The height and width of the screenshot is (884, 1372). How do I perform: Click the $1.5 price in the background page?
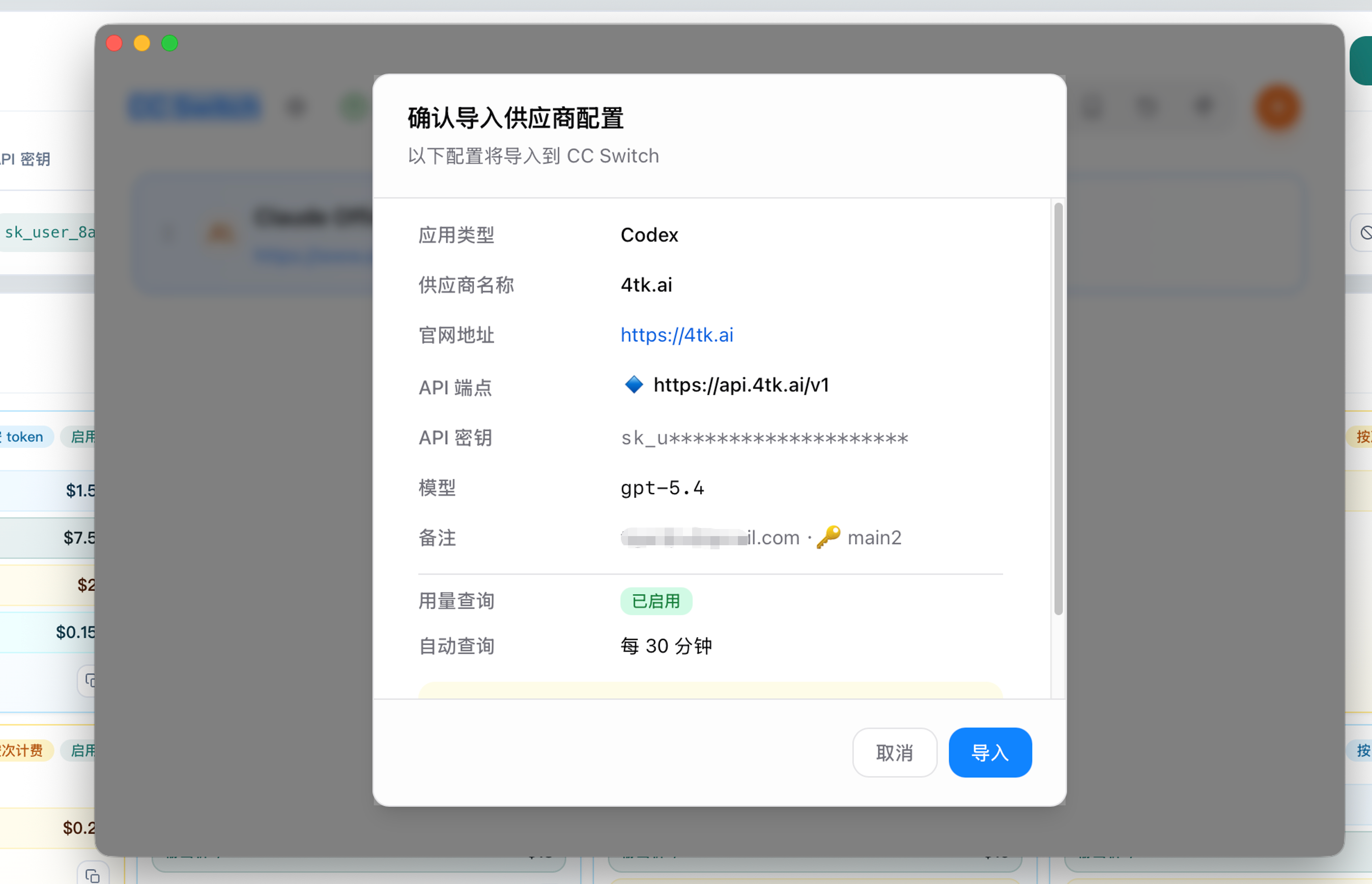[x=80, y=490]
